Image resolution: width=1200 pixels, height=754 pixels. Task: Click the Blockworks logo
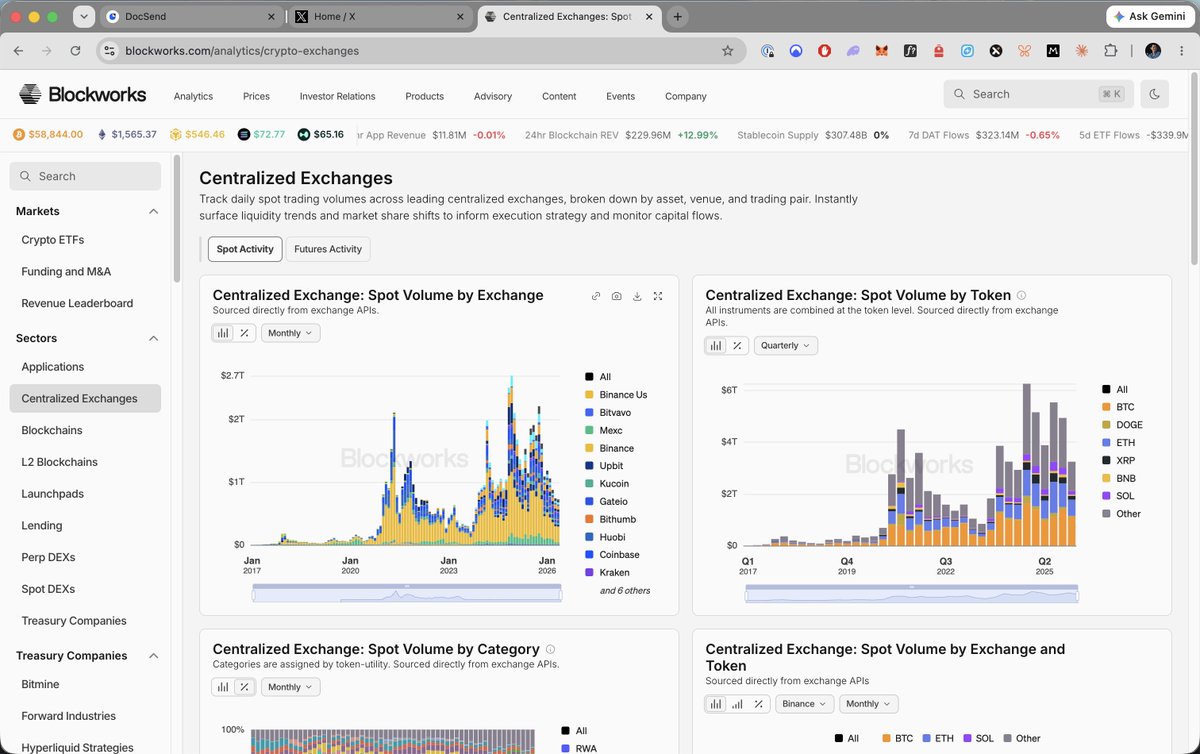[83, 95]
